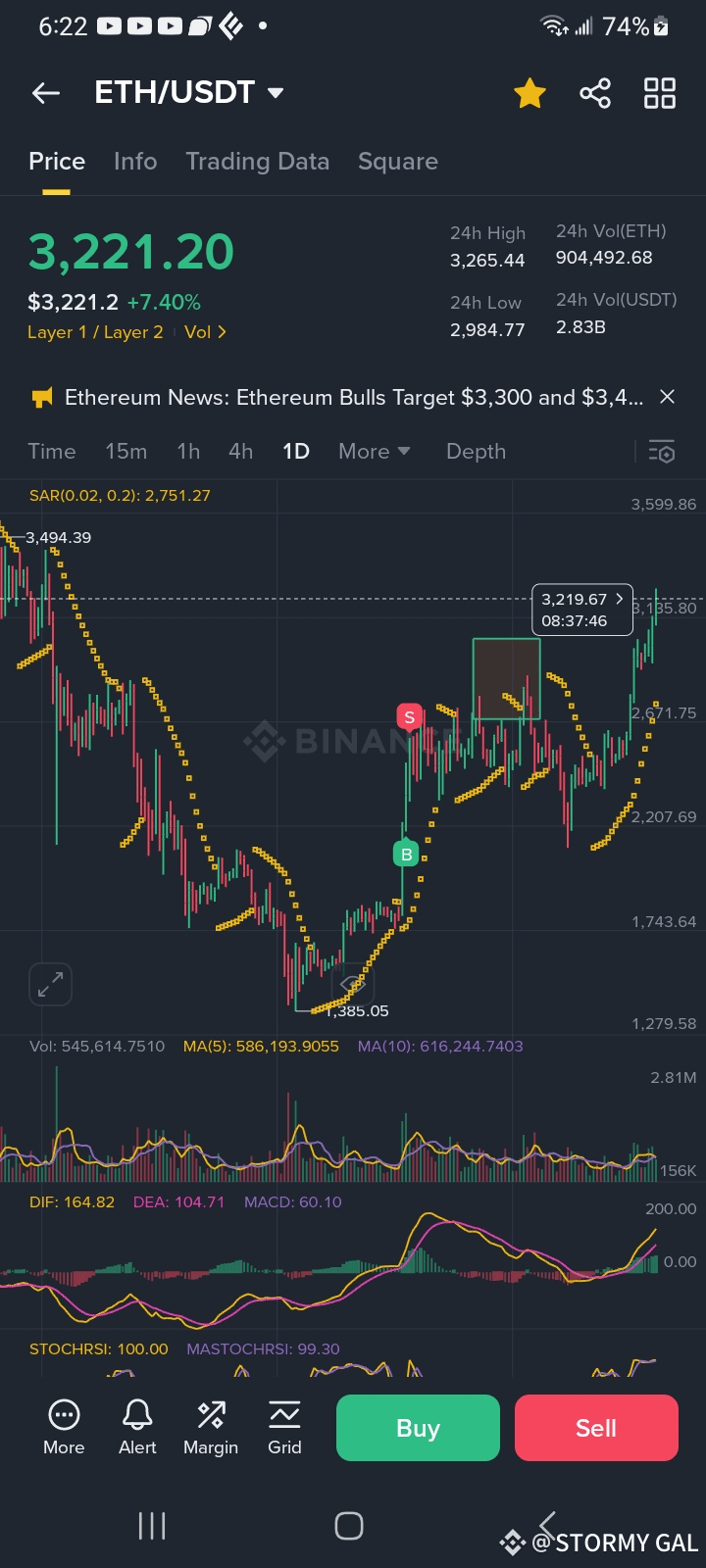Tap the current price tag 3,219.67
Viewport: 706px width, 1568px height.
[582, 610]
